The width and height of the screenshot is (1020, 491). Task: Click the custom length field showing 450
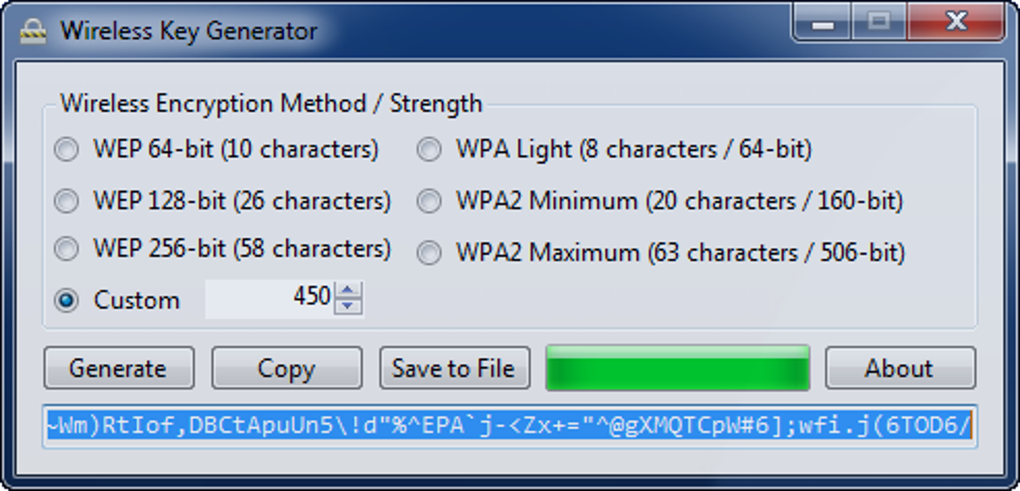[x=270, y=298]
